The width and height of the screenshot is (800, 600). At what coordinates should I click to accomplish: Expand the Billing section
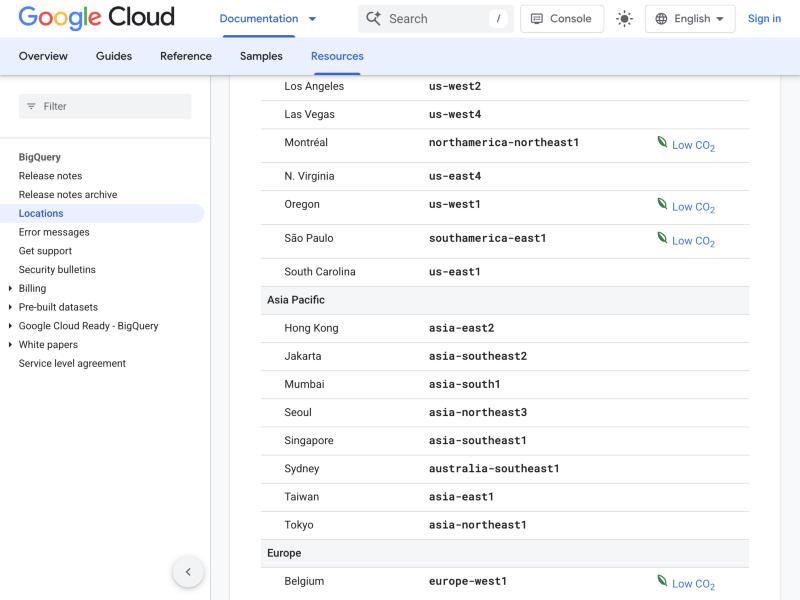pyautogui.click(x=10, y=288)
